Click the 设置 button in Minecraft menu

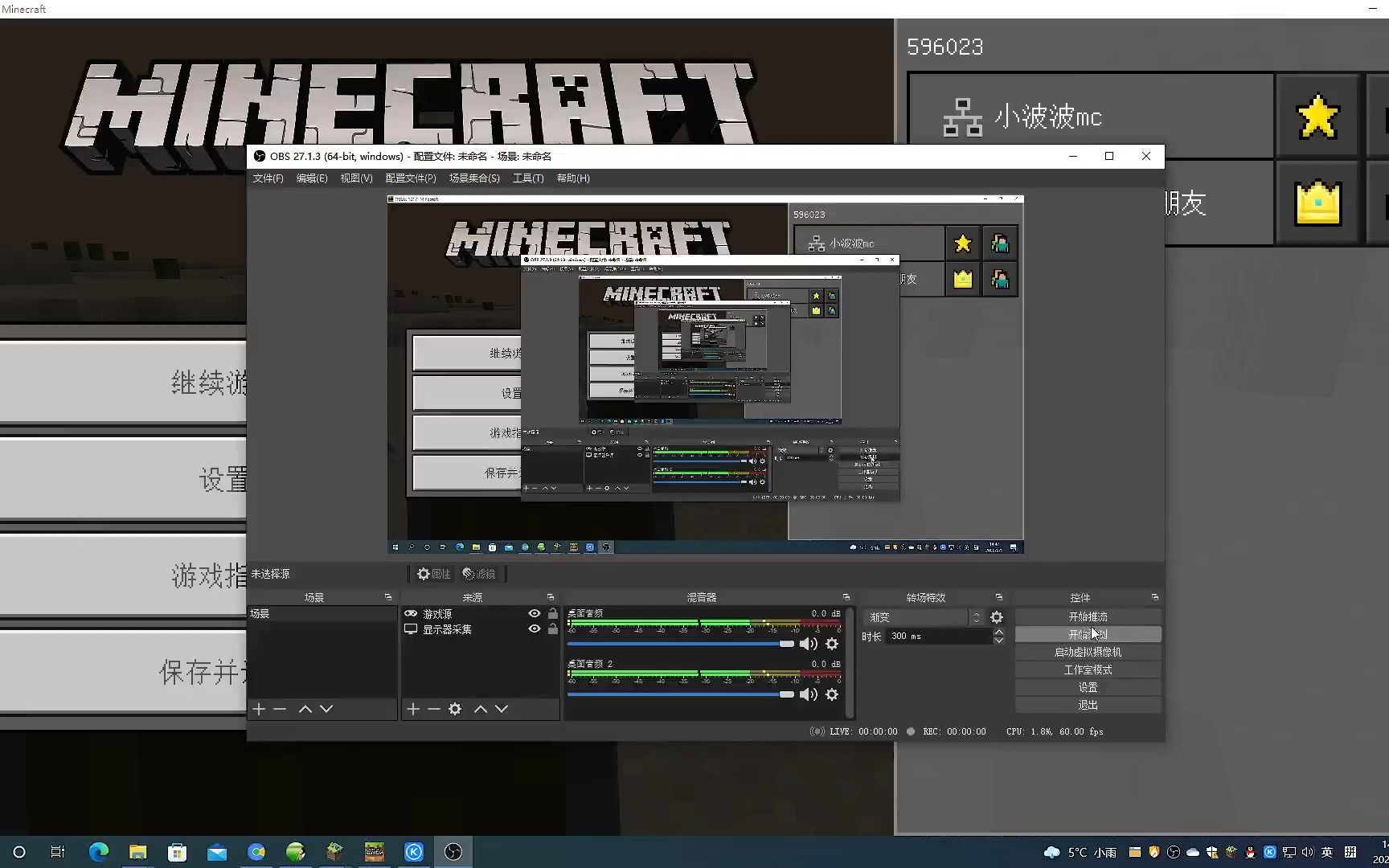(x=123, y=479)
